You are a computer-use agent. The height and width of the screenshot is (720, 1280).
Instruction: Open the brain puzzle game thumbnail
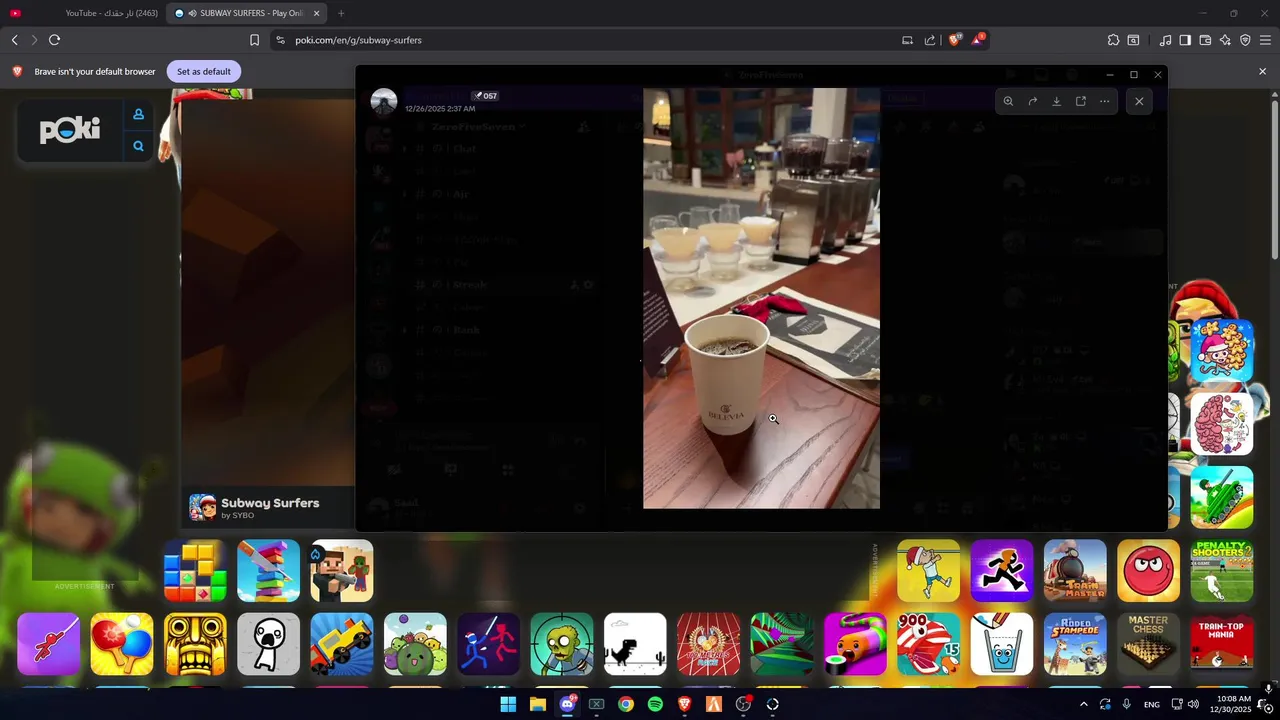click(1222, 424)
